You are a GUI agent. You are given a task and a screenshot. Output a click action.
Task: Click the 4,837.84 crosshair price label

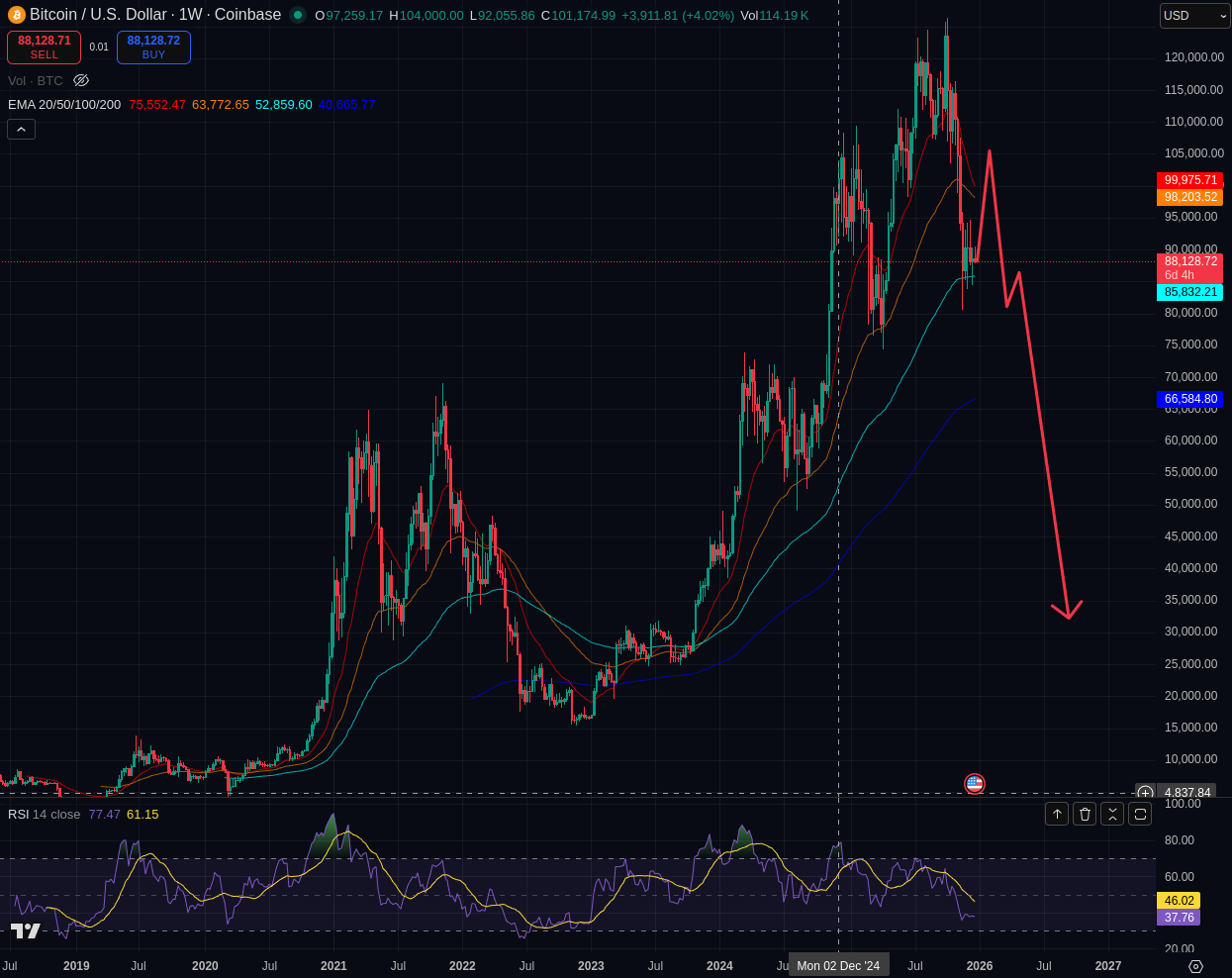pos(1187,793)
